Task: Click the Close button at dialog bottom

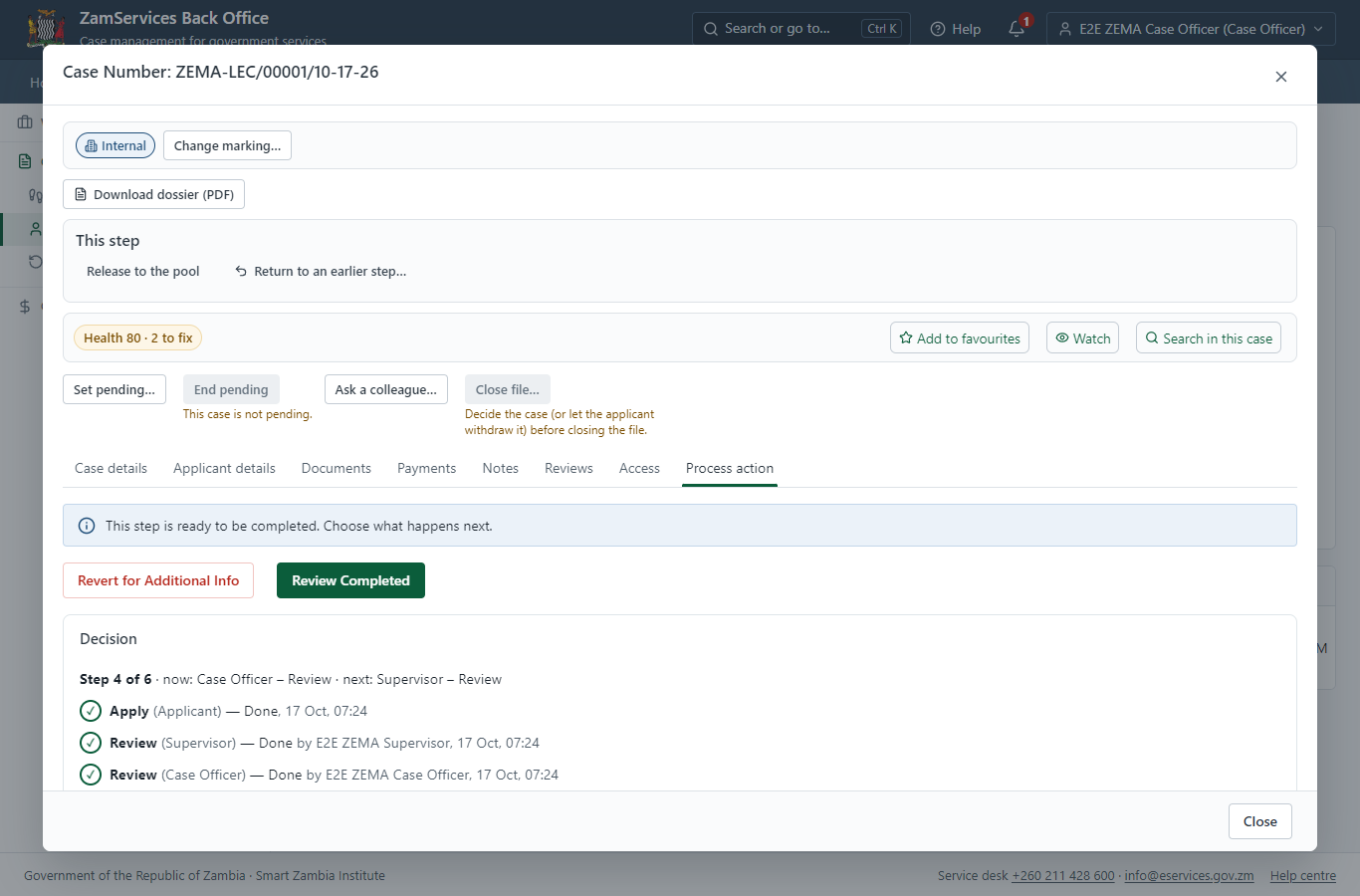Action: [x=1259, y=821]
